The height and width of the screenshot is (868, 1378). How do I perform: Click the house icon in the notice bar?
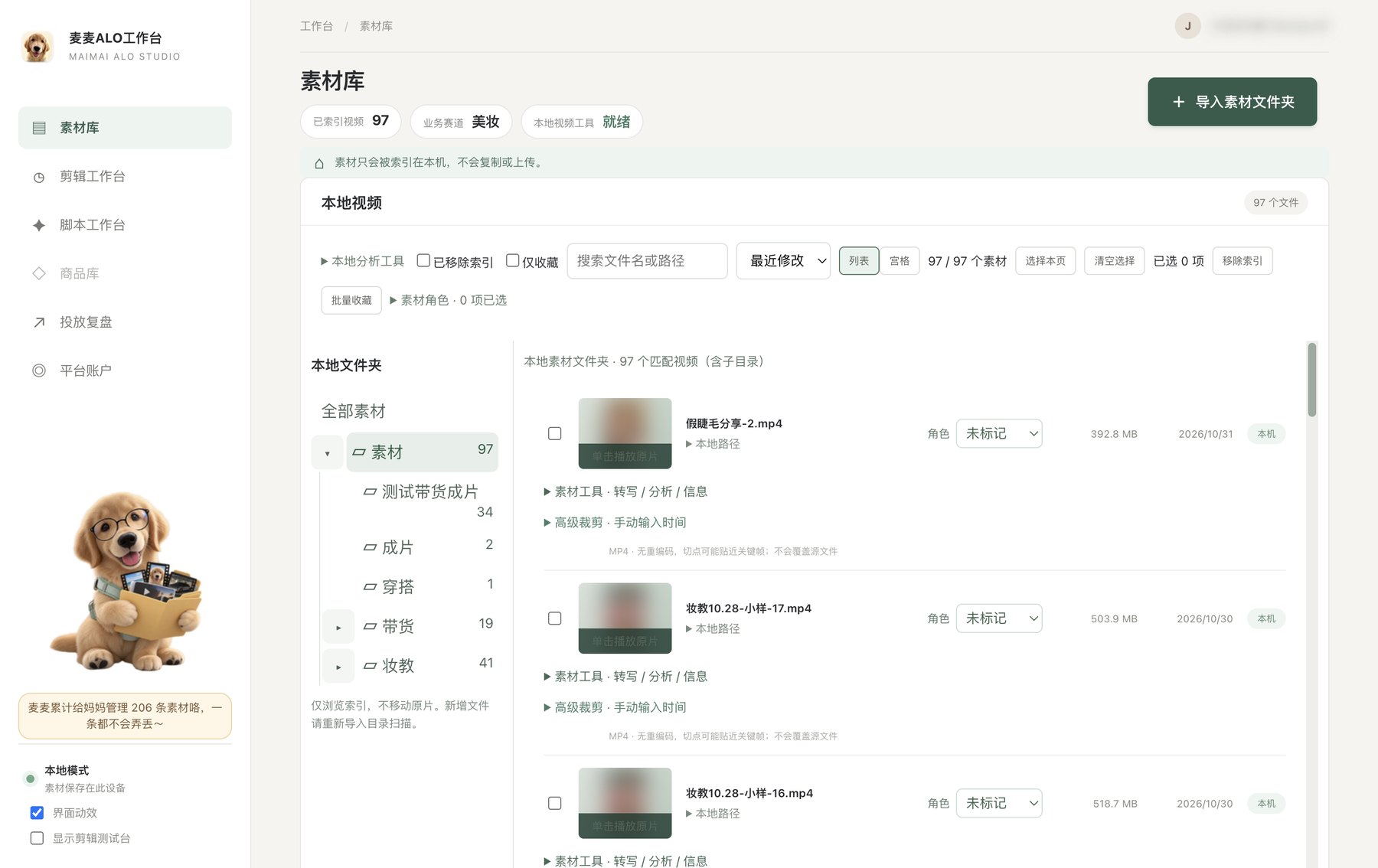pyautogui.click(x=319, y=163)
